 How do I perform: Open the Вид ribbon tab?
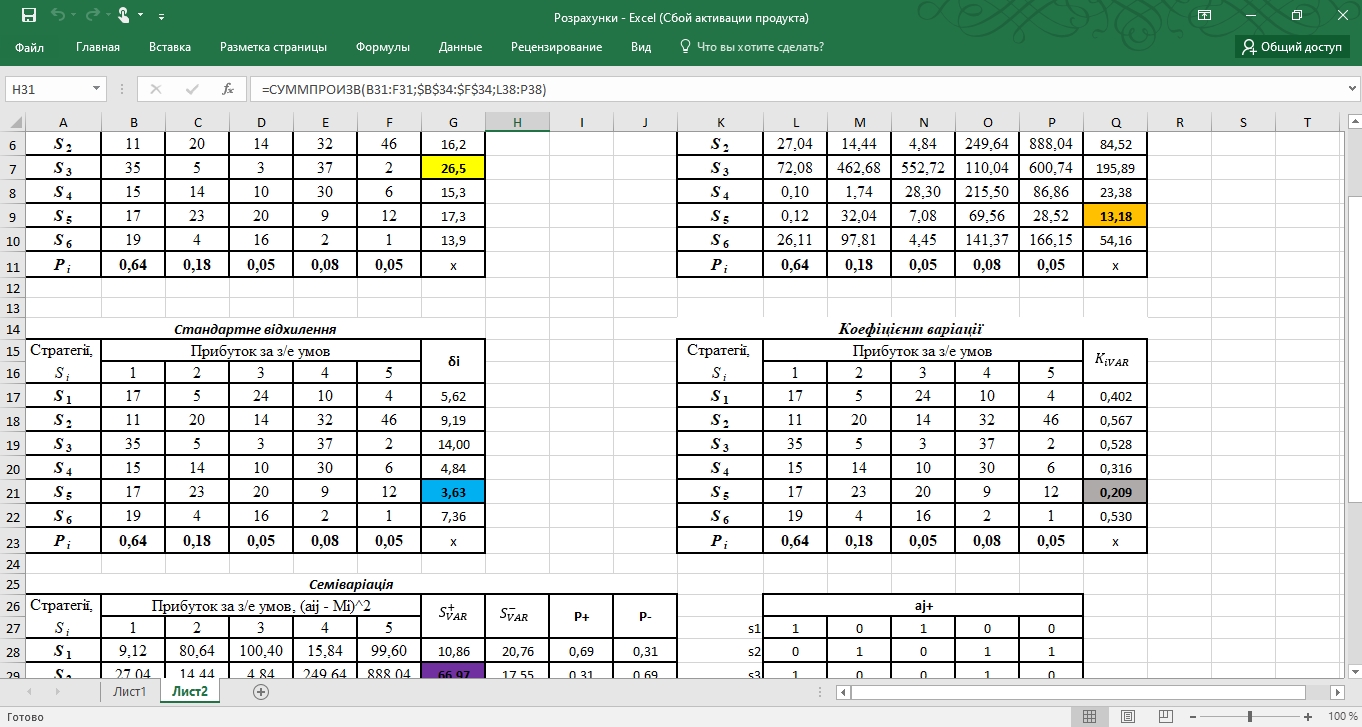point(641,47)
